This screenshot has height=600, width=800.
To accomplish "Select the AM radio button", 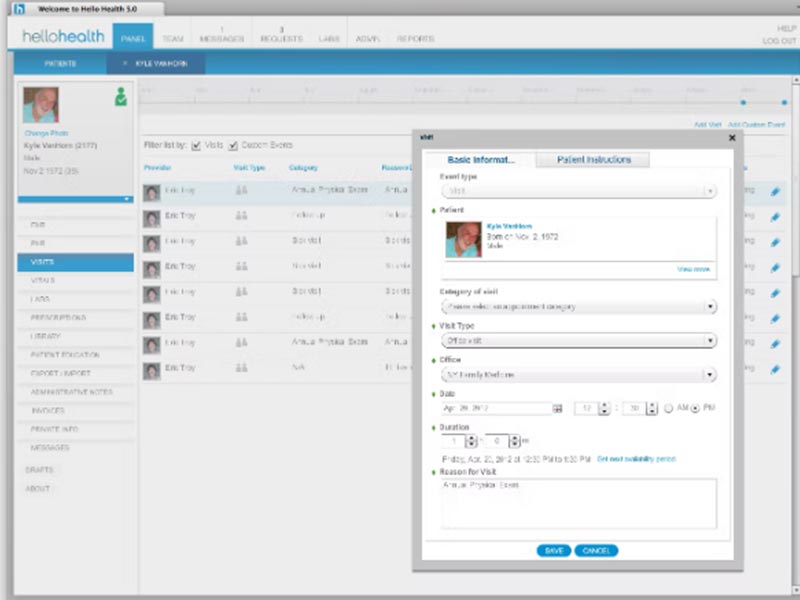I will (x=669, y=408).
